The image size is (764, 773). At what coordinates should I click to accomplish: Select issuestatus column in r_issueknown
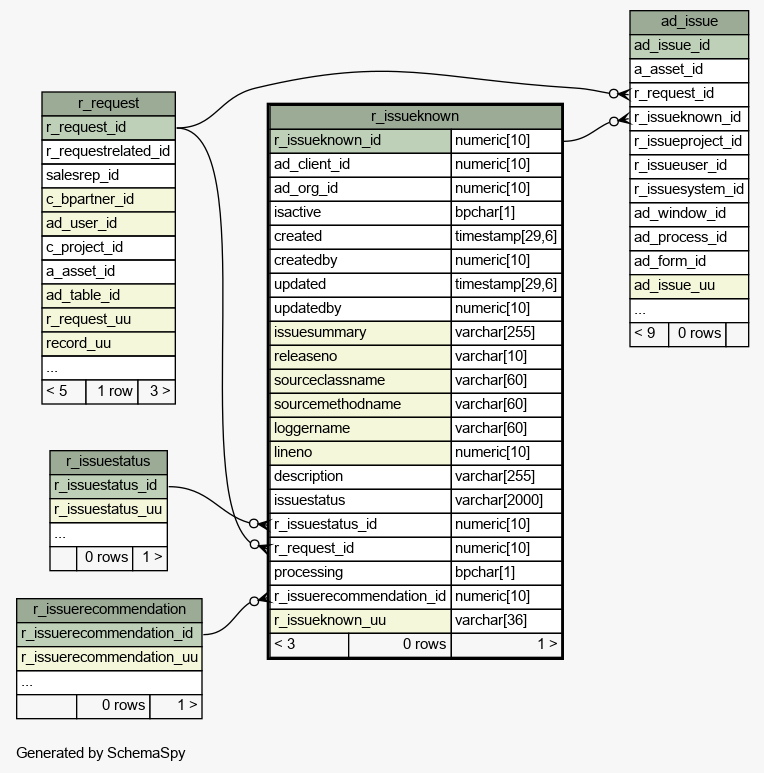click(360, 501)
